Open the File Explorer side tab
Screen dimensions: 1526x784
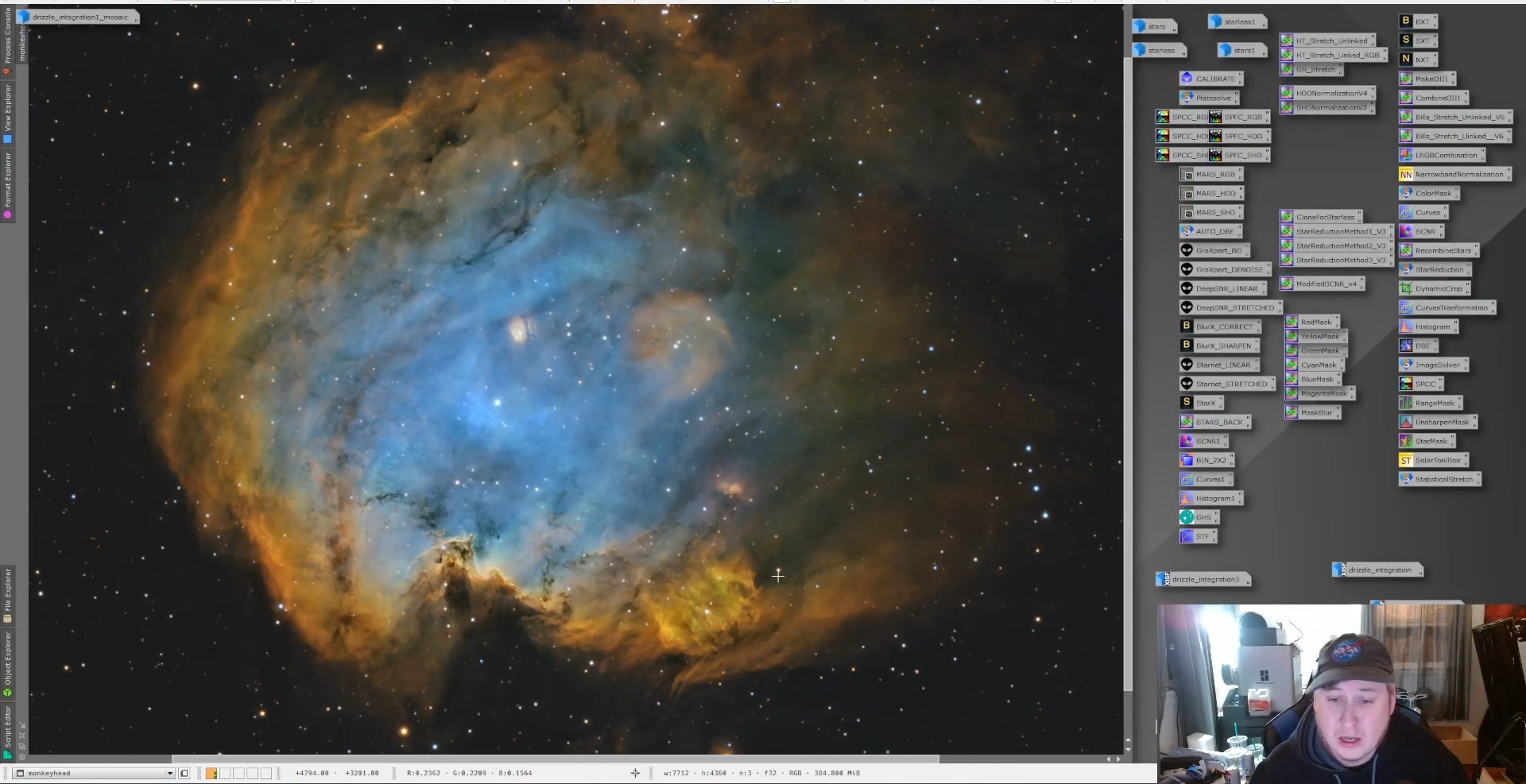point(8,595)
